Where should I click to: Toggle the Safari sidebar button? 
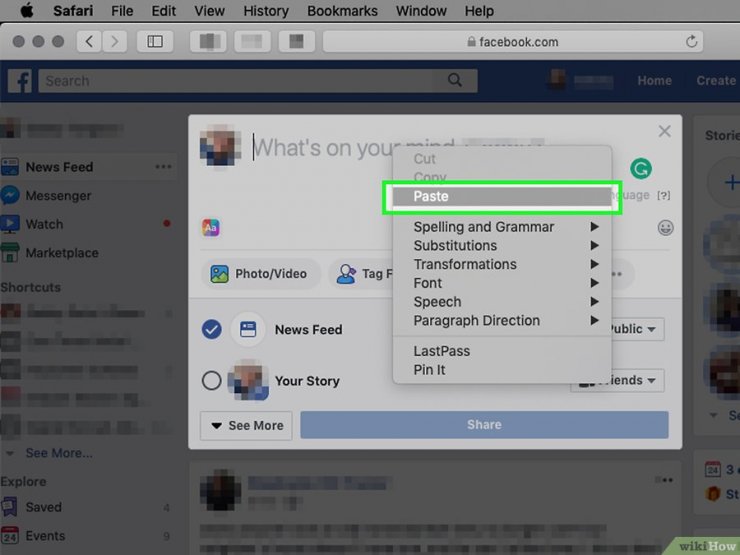point(155,42)
